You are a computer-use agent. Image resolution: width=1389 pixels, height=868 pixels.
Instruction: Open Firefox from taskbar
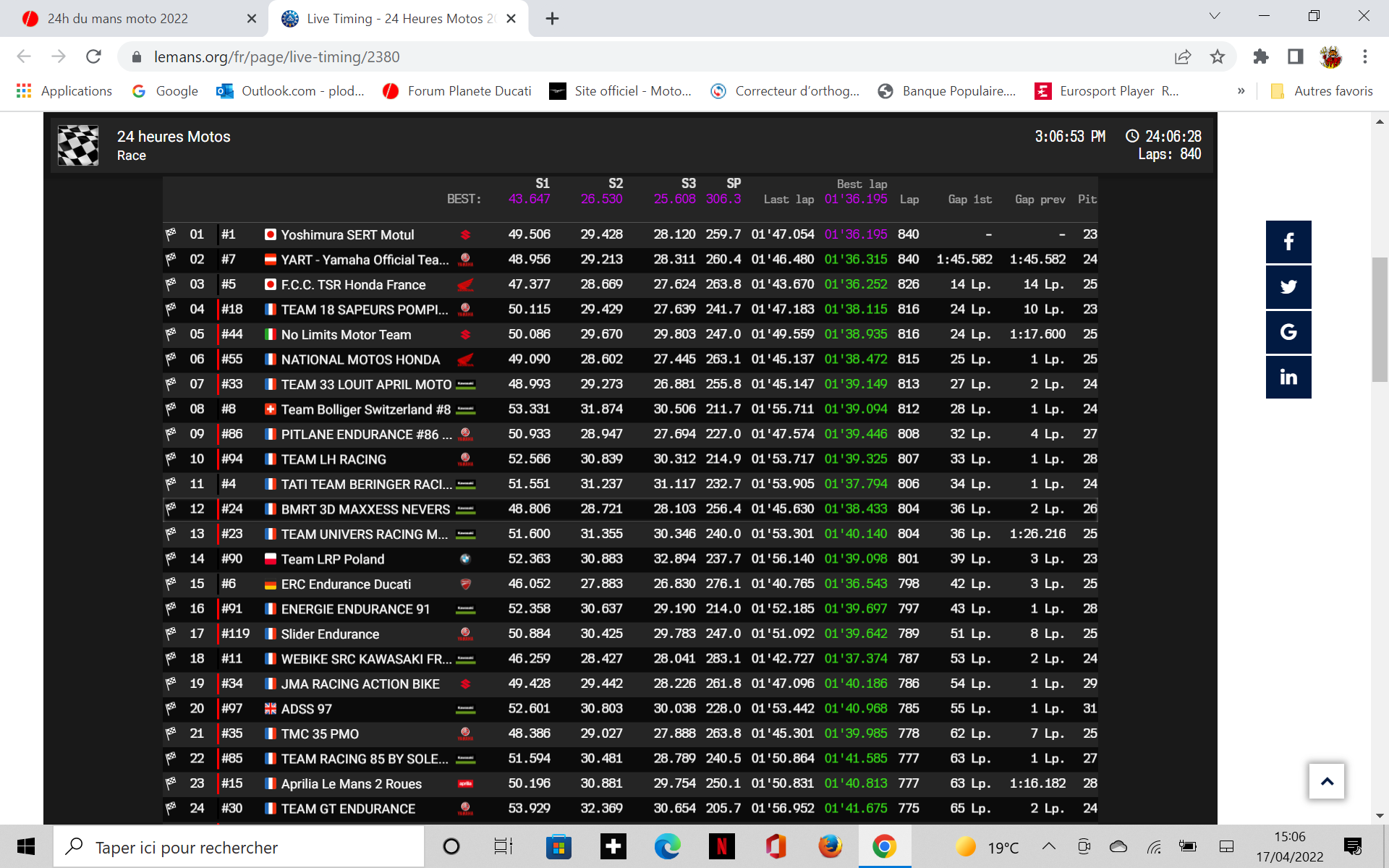830,846
